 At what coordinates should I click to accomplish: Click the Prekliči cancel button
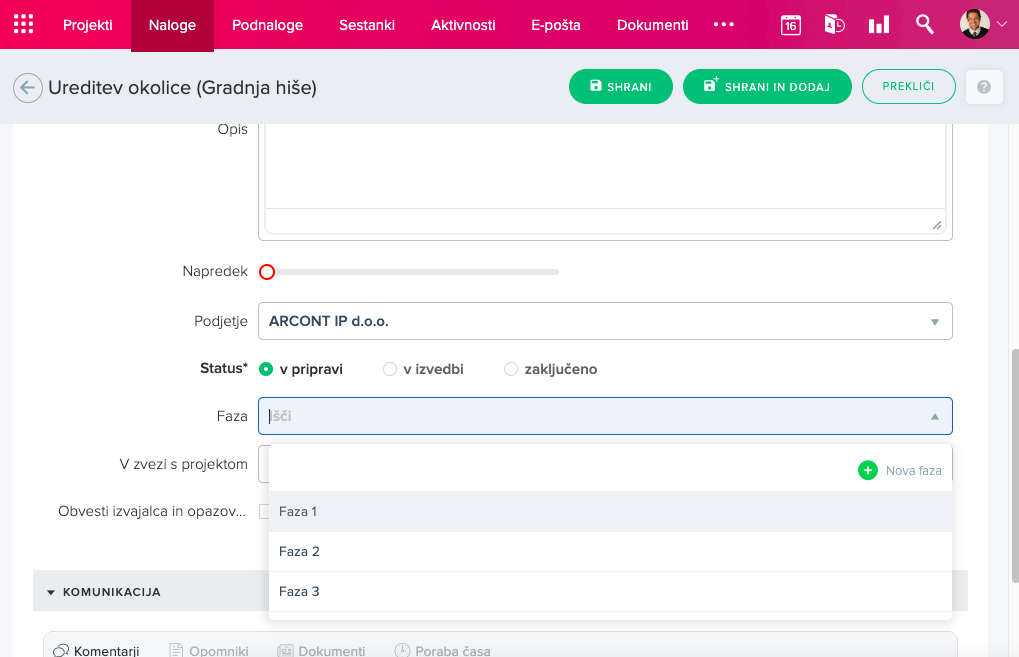[908, 87]
